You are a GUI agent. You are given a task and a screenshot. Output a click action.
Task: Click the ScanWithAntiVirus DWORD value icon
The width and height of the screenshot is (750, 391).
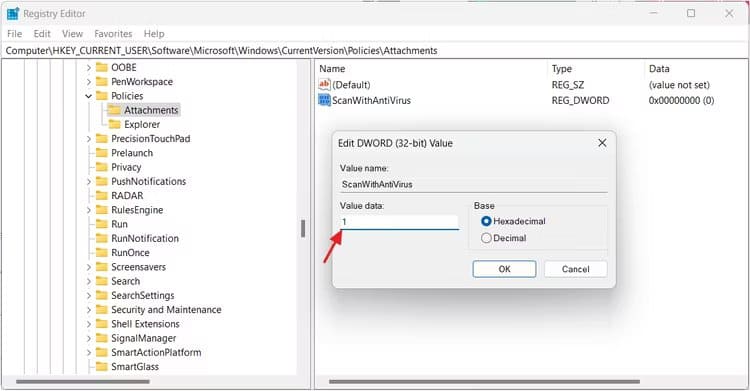coord(324,100)
